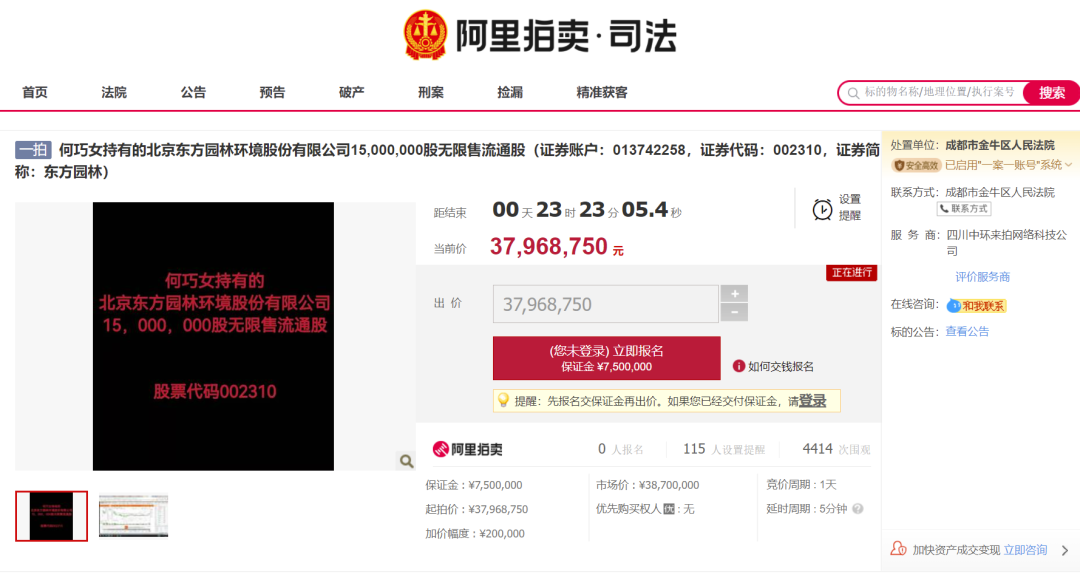Click the light bulb reminder icon
The image size is (1080, 583).
tap(503, 400)
